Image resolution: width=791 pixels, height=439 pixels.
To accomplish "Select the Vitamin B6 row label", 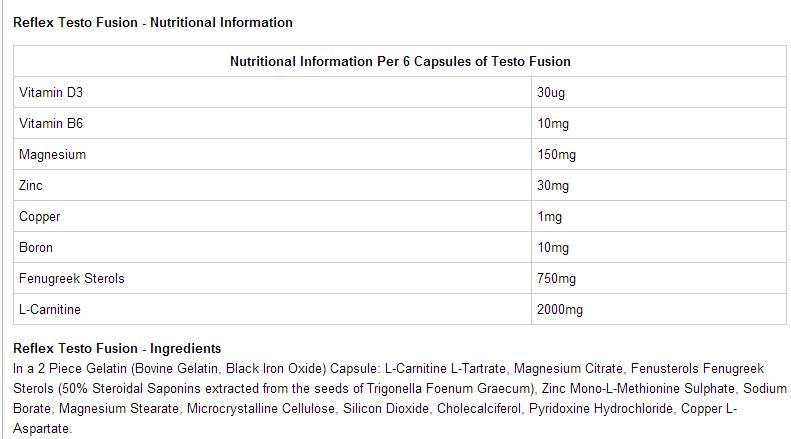I will click(51, 124).
